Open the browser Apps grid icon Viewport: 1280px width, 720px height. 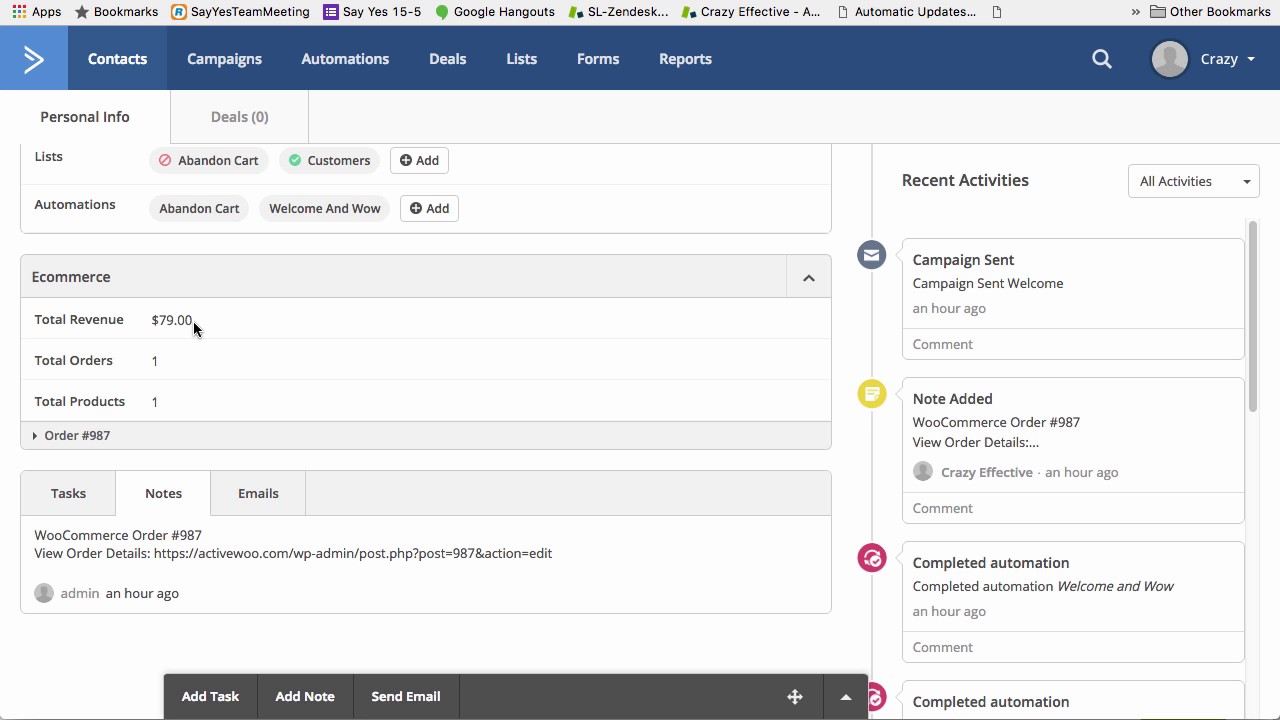[x=19, y=12]
